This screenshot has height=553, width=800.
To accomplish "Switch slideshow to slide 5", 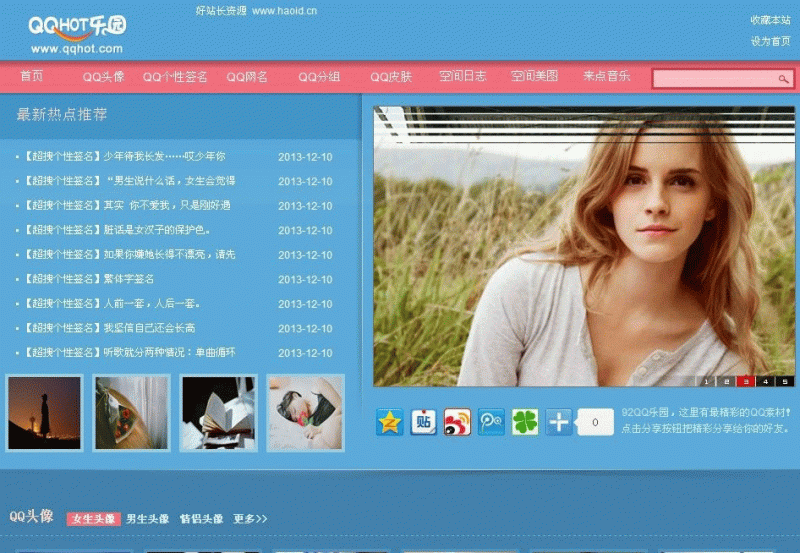I will coord(785,382).
